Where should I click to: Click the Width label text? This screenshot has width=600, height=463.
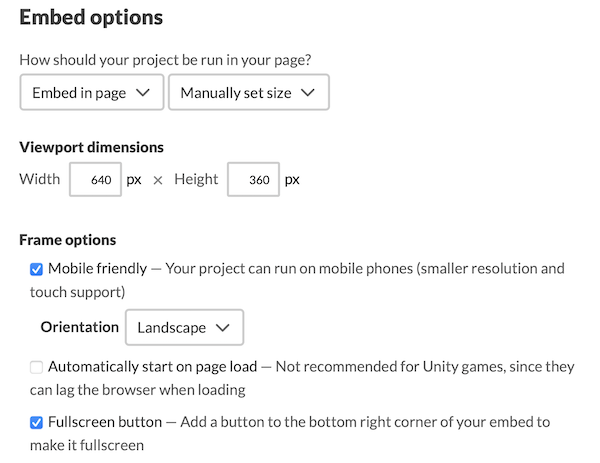point(40,180)
